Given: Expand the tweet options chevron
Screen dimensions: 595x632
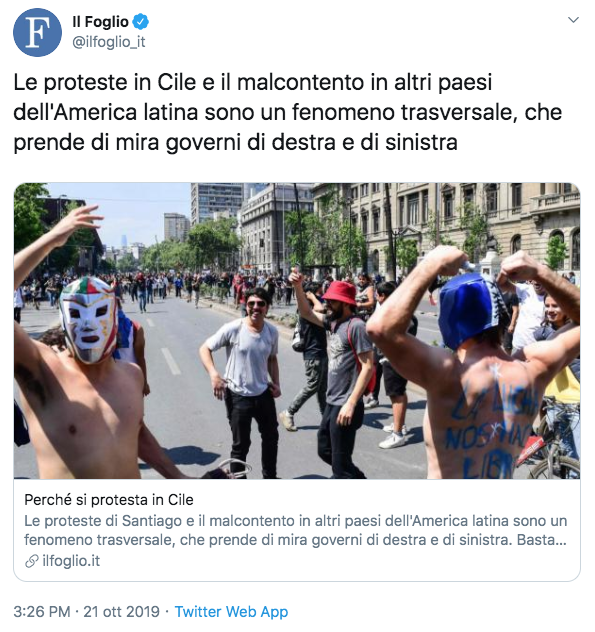Looking at the screenshot, I should (573, 20).
